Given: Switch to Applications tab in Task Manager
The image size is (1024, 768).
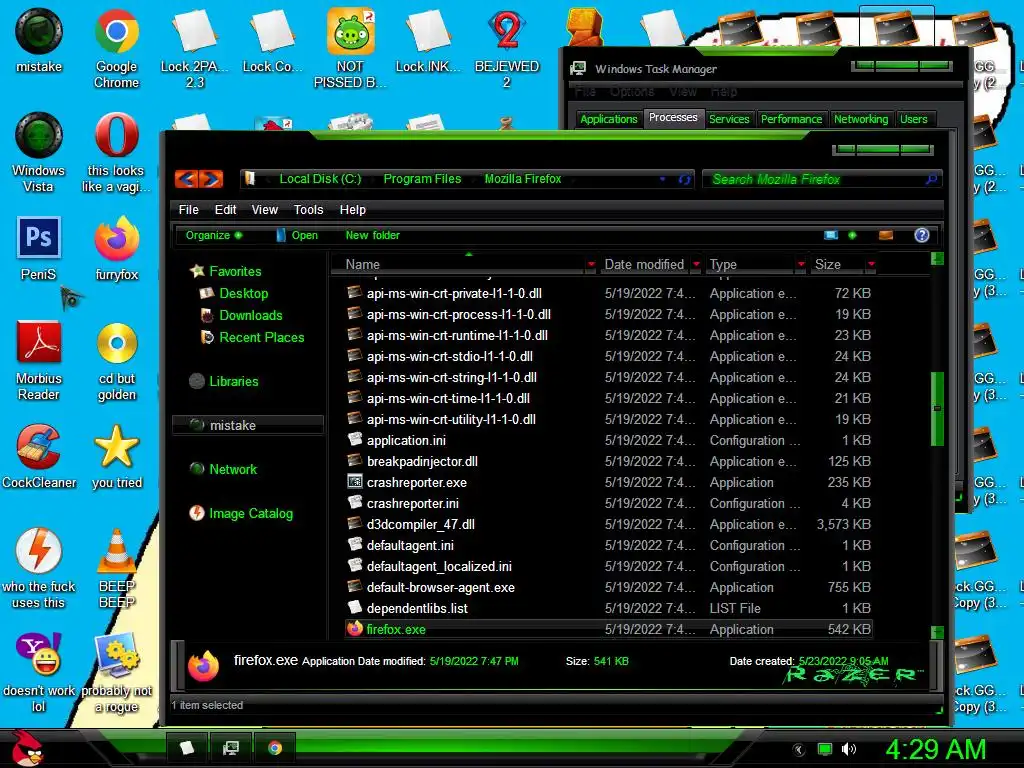Looking at the screenshot, I should pyautogui.click(x=609, y=119).
